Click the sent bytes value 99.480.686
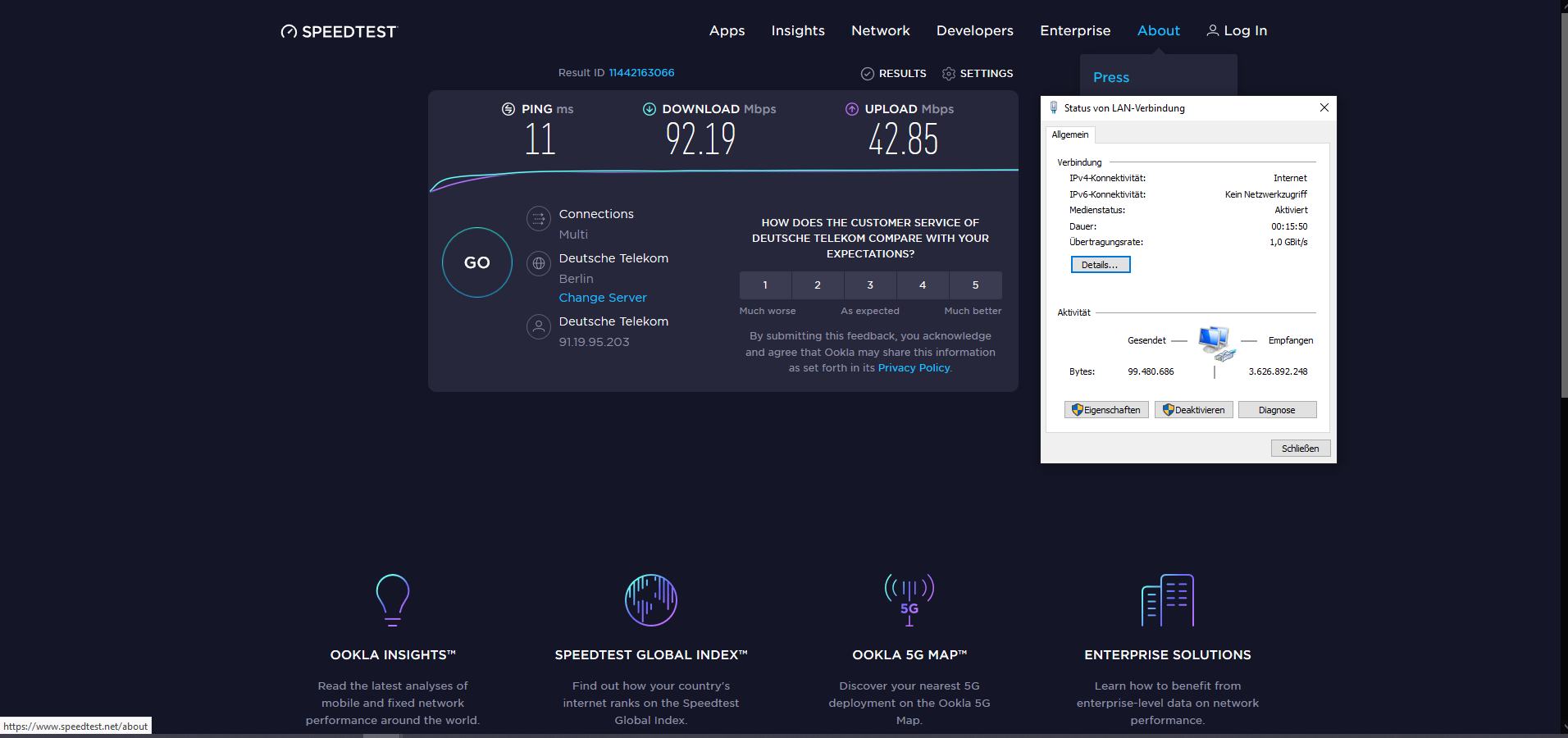1568x738 pixels. pos(1151,371)
